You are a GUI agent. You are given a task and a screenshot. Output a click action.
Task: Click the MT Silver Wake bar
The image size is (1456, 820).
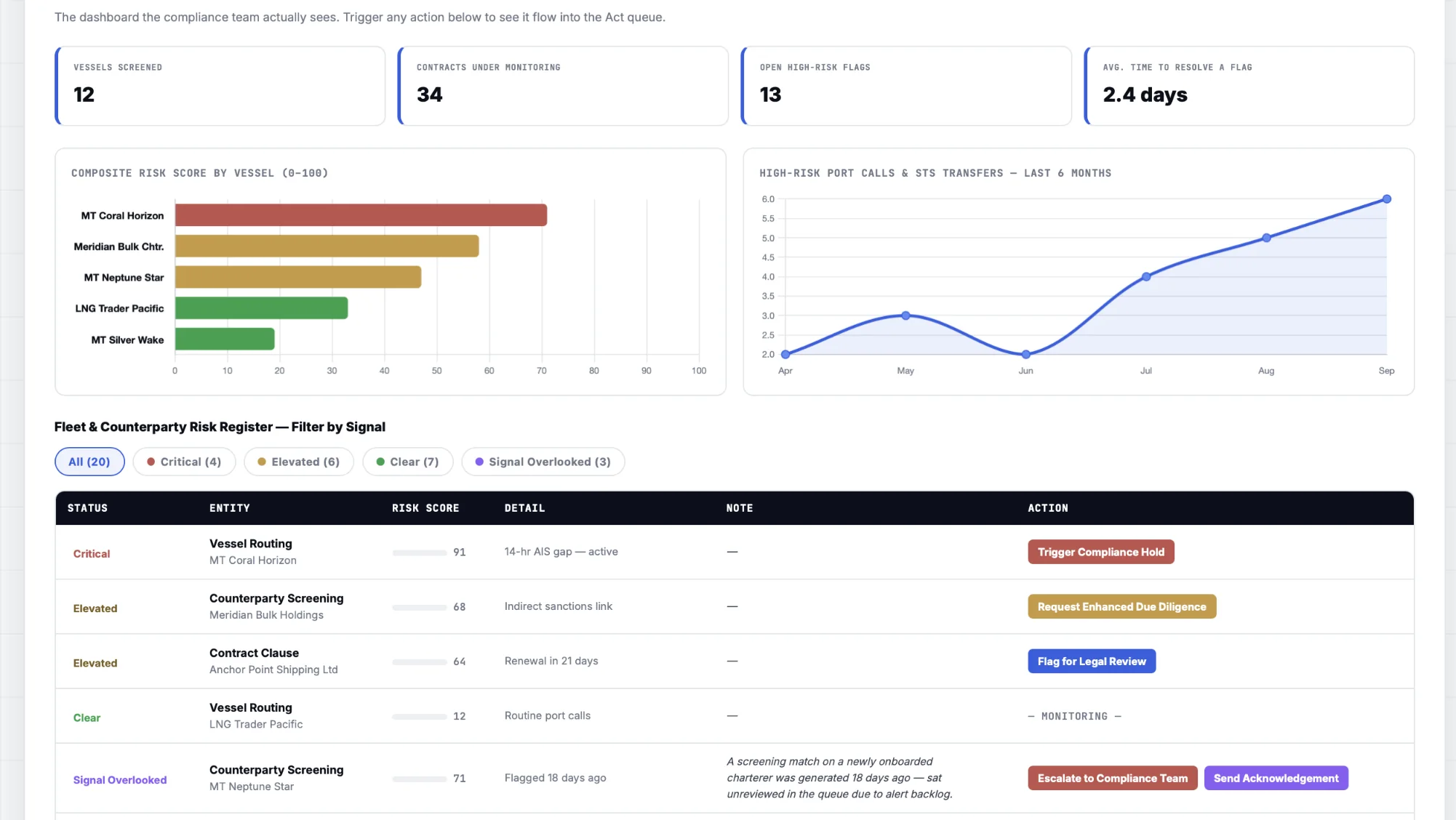point(225,339)
